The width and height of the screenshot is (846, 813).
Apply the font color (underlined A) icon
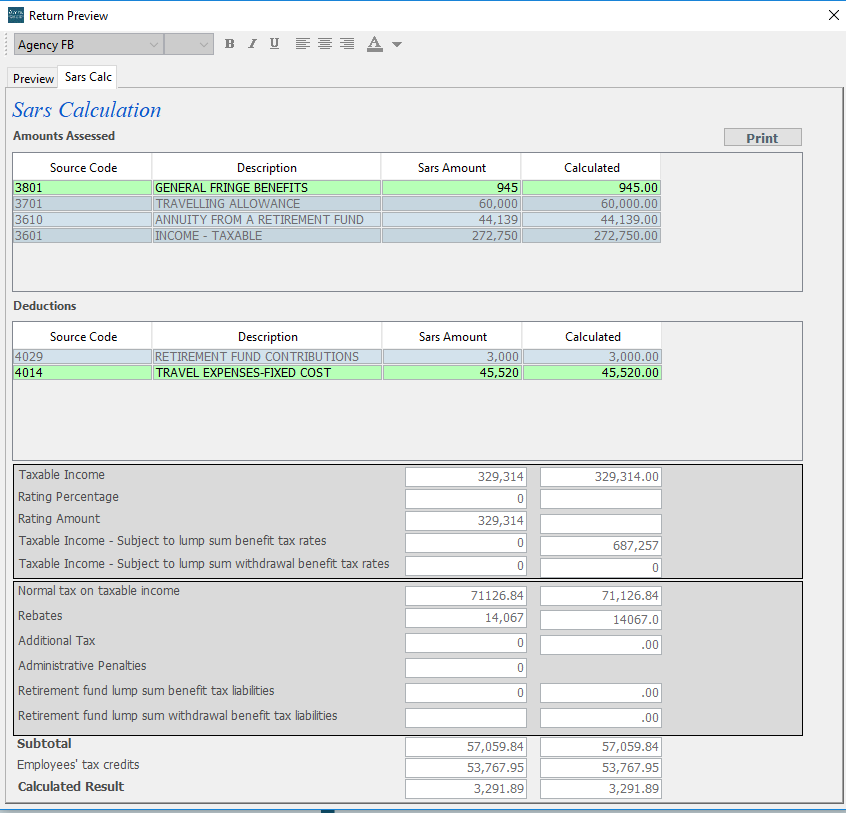[375, 44]
